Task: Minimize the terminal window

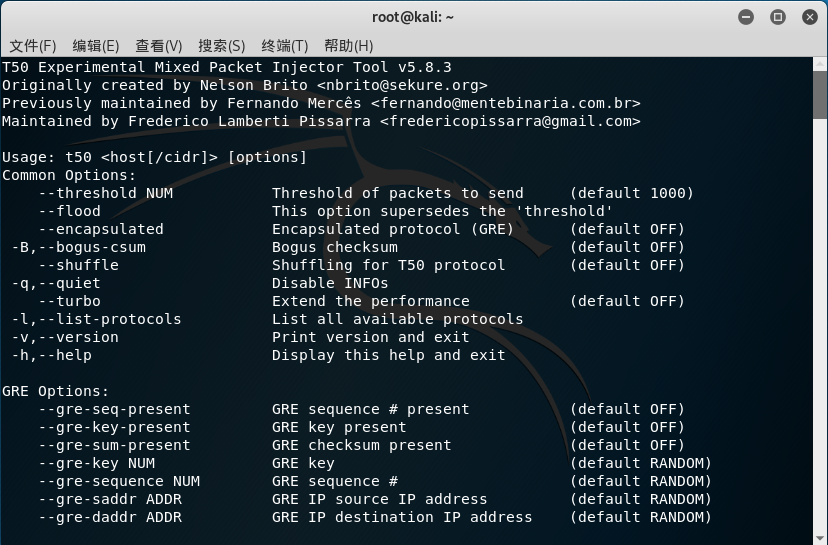Action: [x=746, y=17]
